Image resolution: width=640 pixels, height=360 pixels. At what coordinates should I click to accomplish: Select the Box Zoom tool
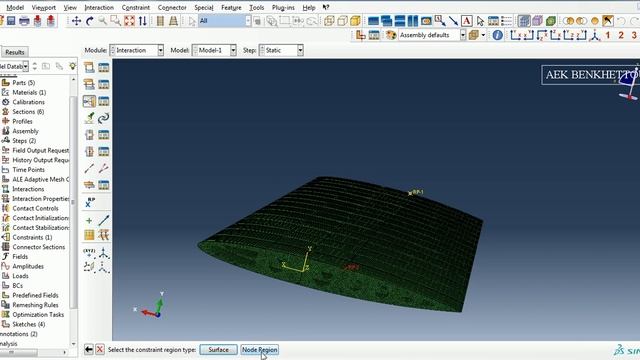coord(116,20)
